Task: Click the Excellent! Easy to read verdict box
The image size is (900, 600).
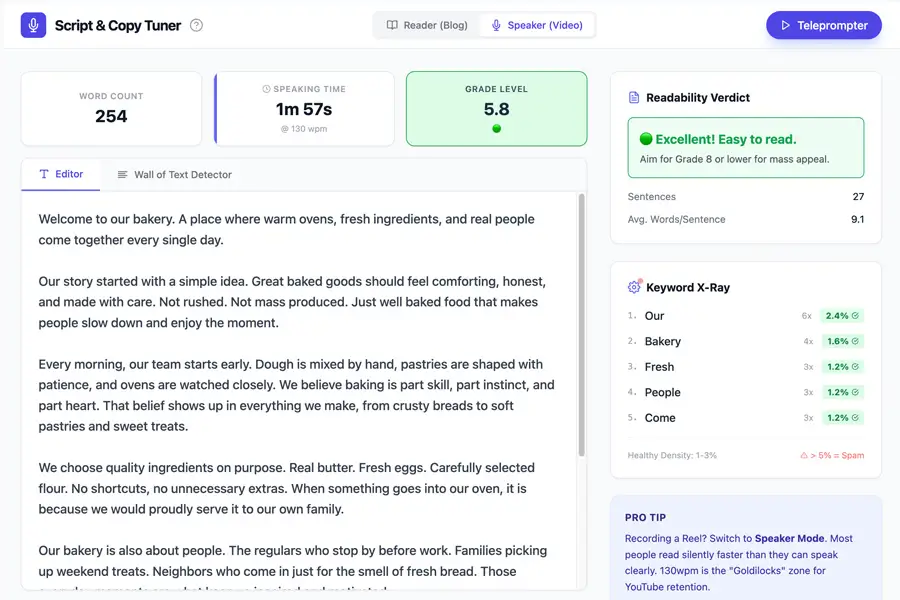Action: click(745, 148)
